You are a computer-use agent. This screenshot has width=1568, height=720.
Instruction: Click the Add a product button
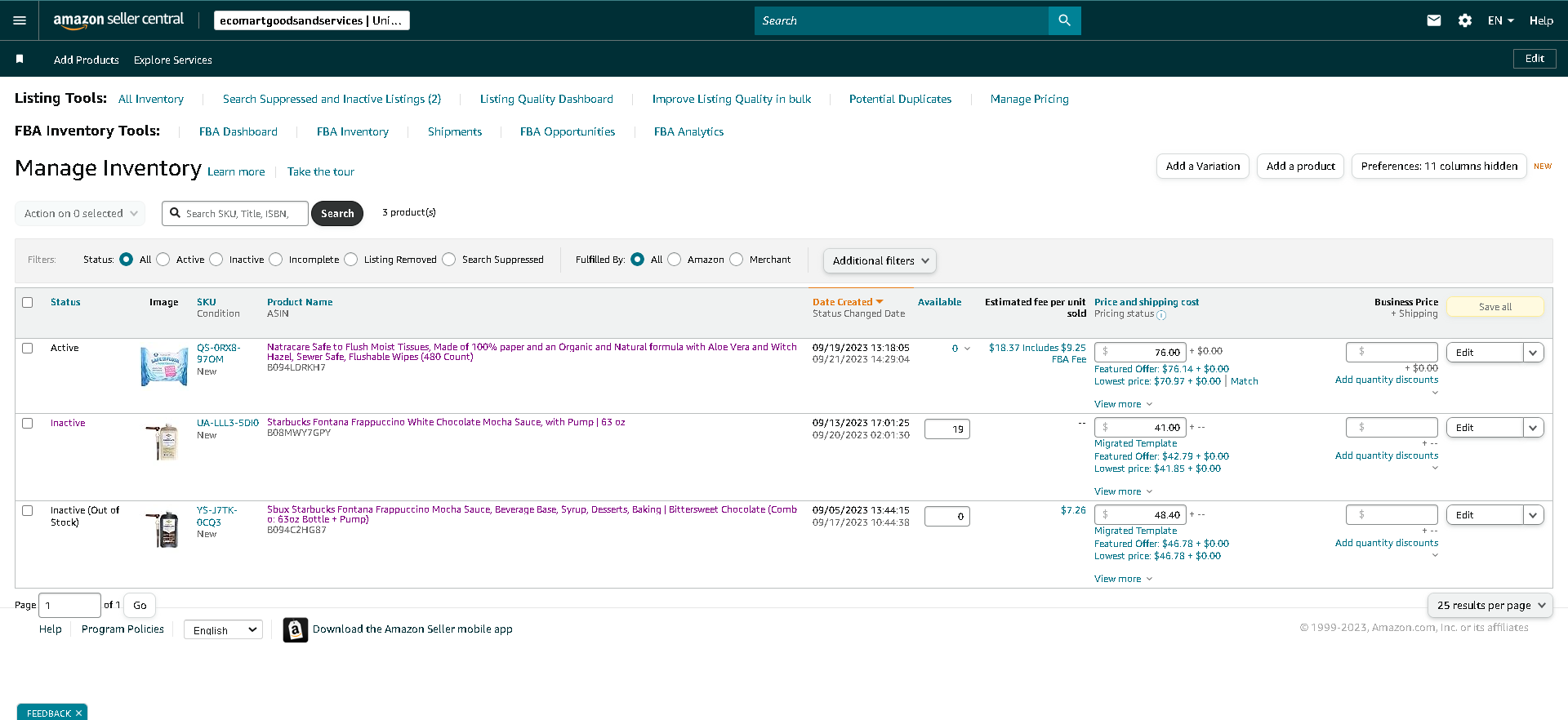pyautogui.click(x=1301, y=166)
